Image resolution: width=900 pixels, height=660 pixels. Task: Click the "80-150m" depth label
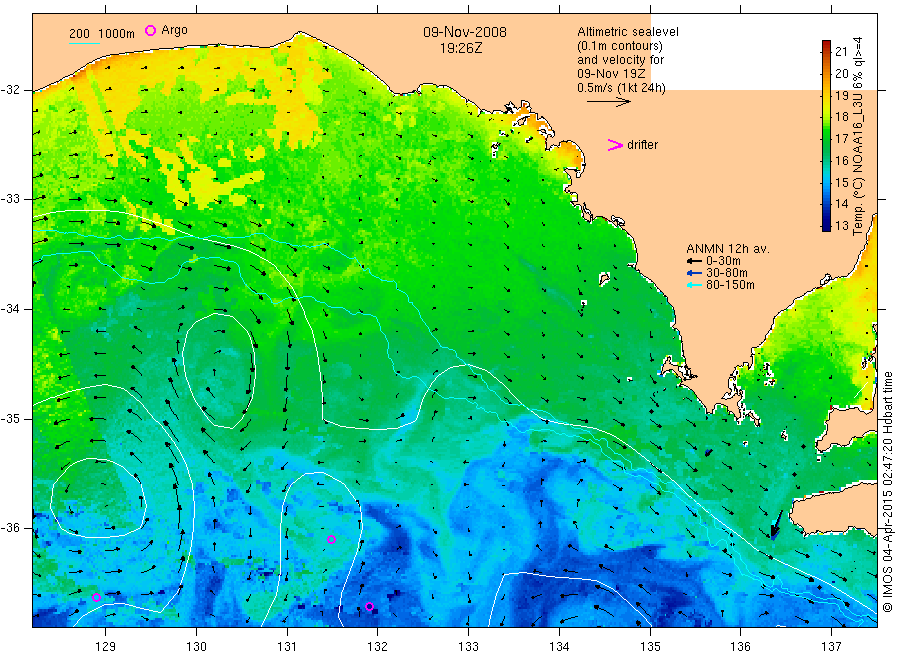coord(730,285)
